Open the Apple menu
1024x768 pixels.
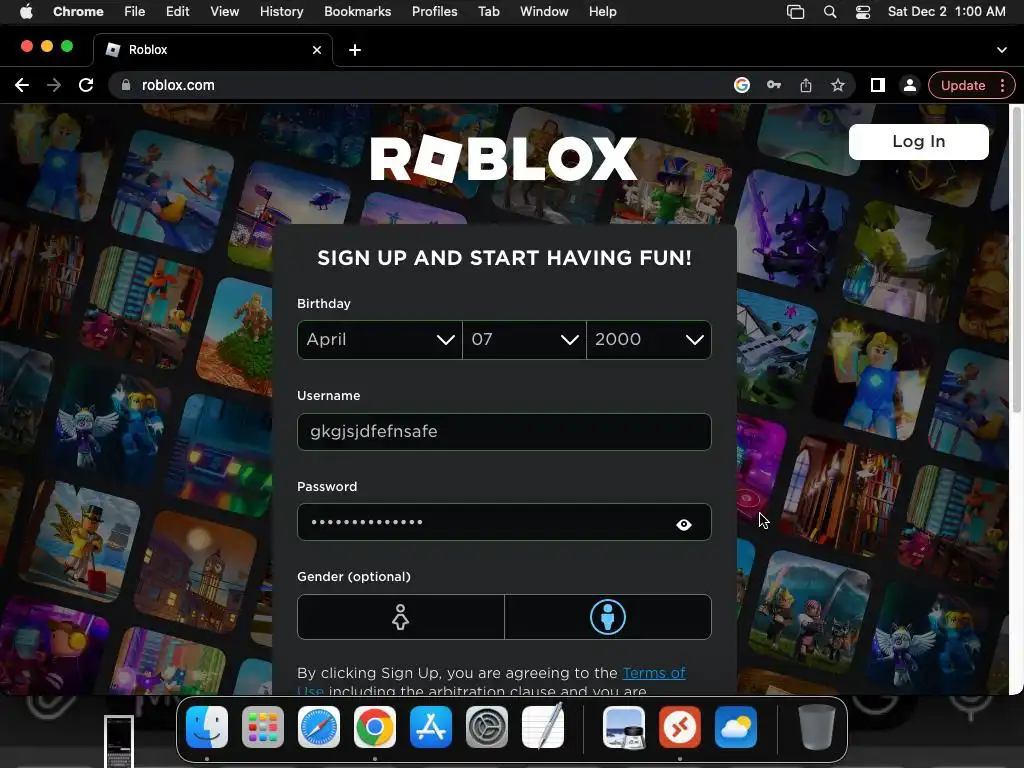(x=26, y=12)
